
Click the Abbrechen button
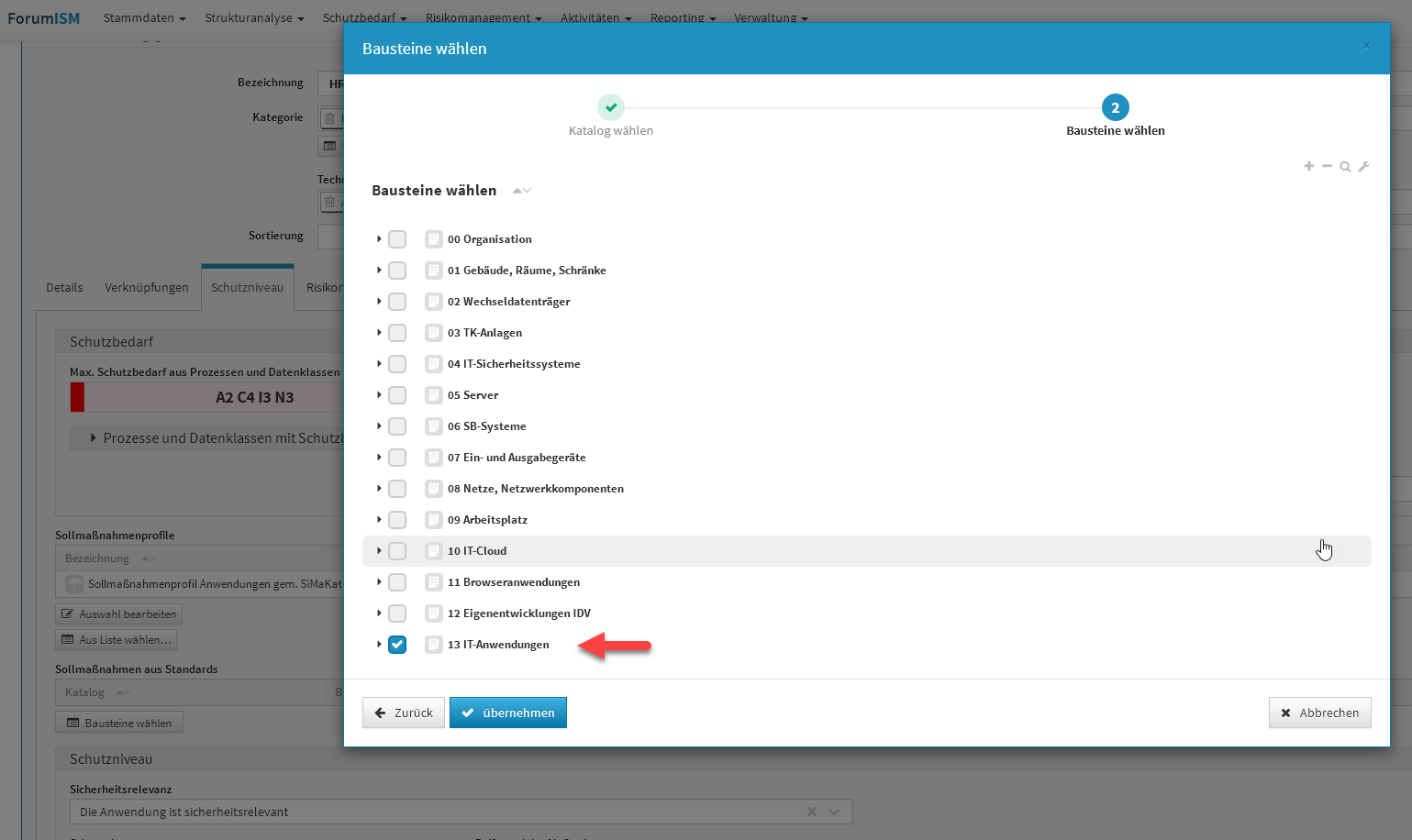click(x=1320, y=713)
